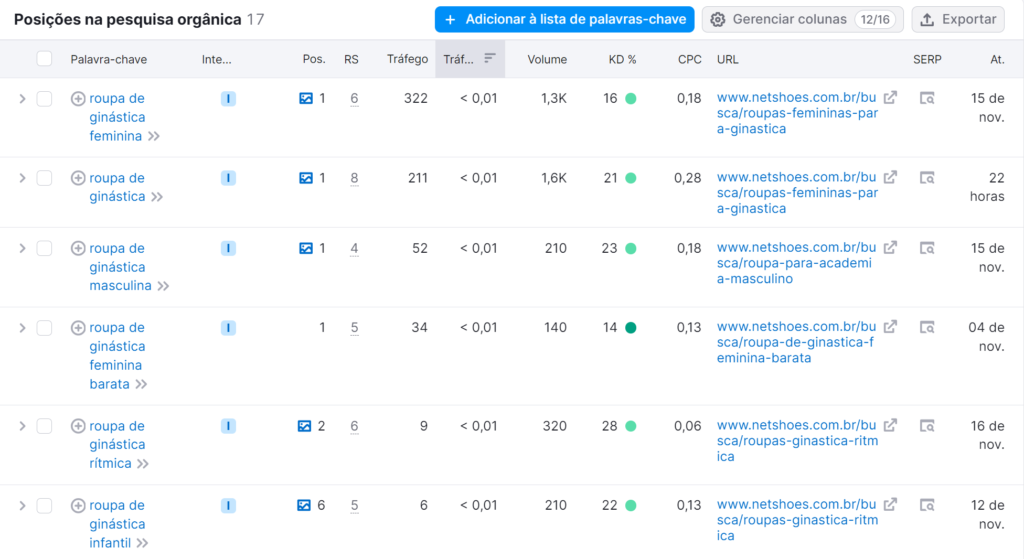Click the sort icon in Tráfego % column
The image size is (1024, 559).
coord(489,59)
